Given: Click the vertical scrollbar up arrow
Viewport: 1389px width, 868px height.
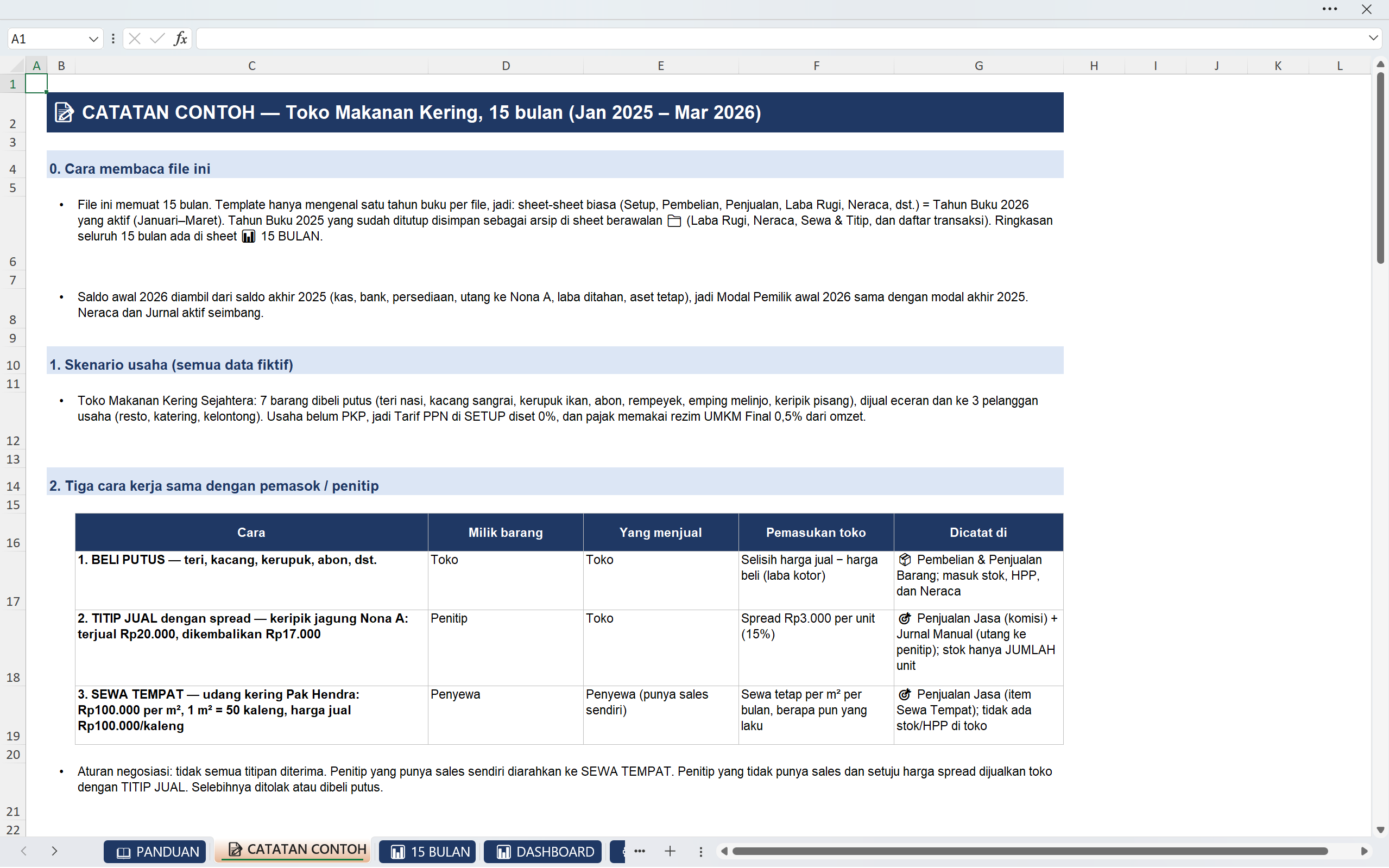Looking at the screenshot, I should [1381, 64].
